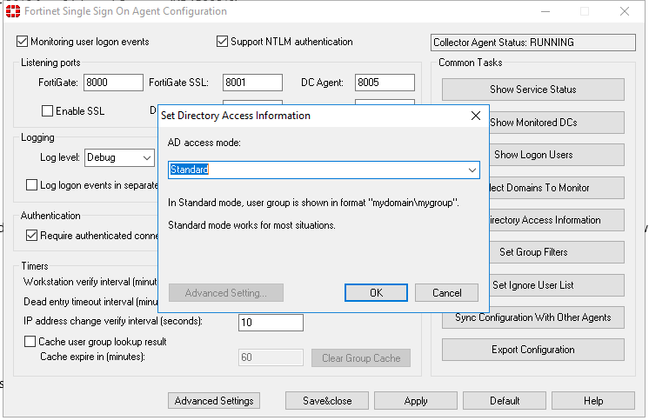This screenshot has height=420, width=649.
Task: Click Export Configuration button
Action: pyautogui.click(x=533, y=350)
